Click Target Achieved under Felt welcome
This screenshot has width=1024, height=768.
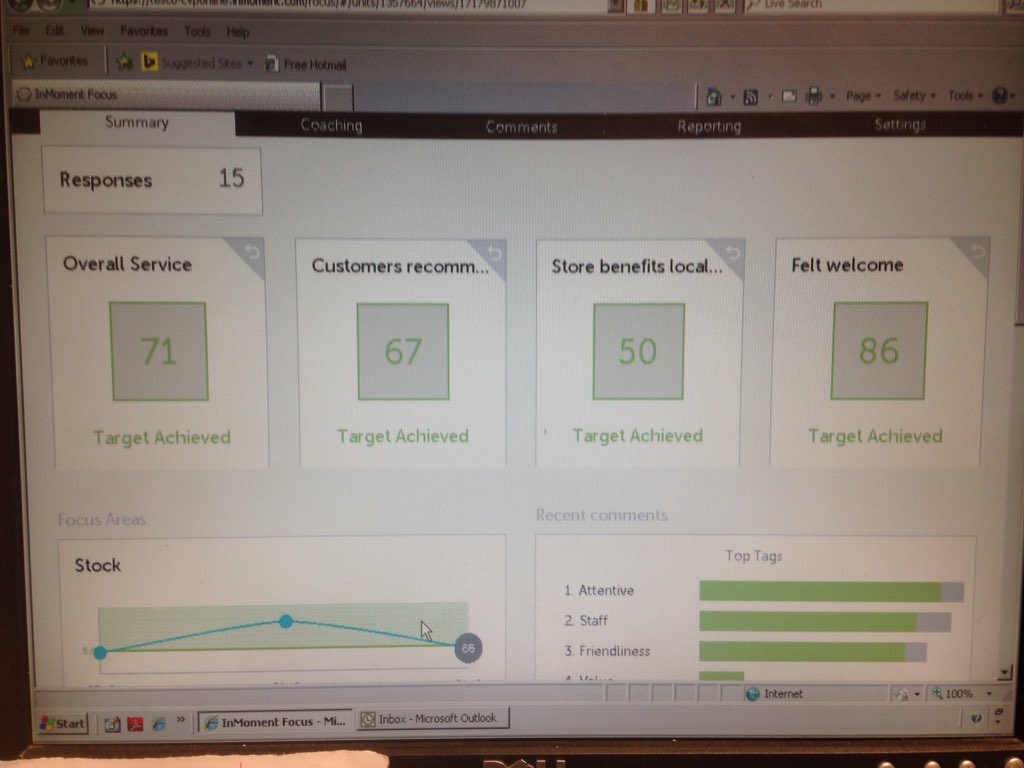click(x=875, y=436)
